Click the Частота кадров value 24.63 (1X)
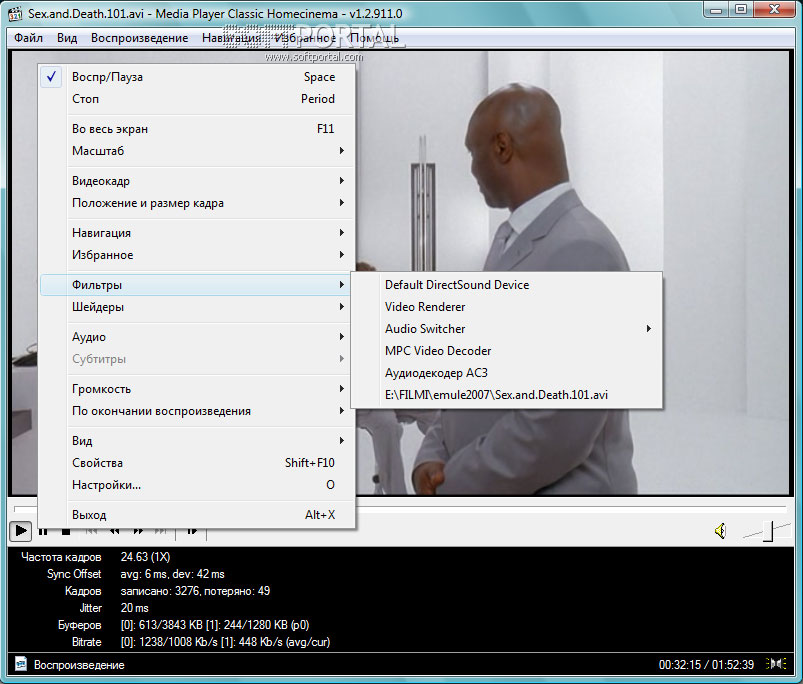Screen dimensions: 803x684 (145, 557)
